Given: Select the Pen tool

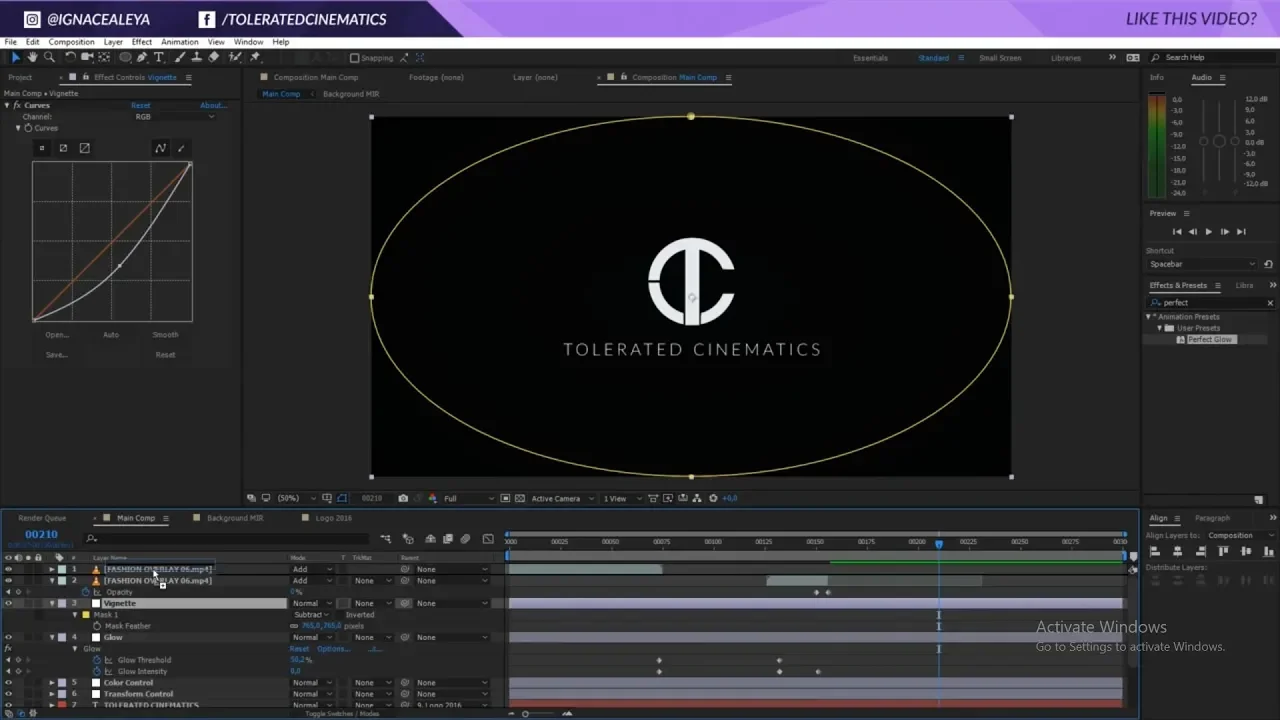Looking at the screenshot, I should click(x=141, y=57).
